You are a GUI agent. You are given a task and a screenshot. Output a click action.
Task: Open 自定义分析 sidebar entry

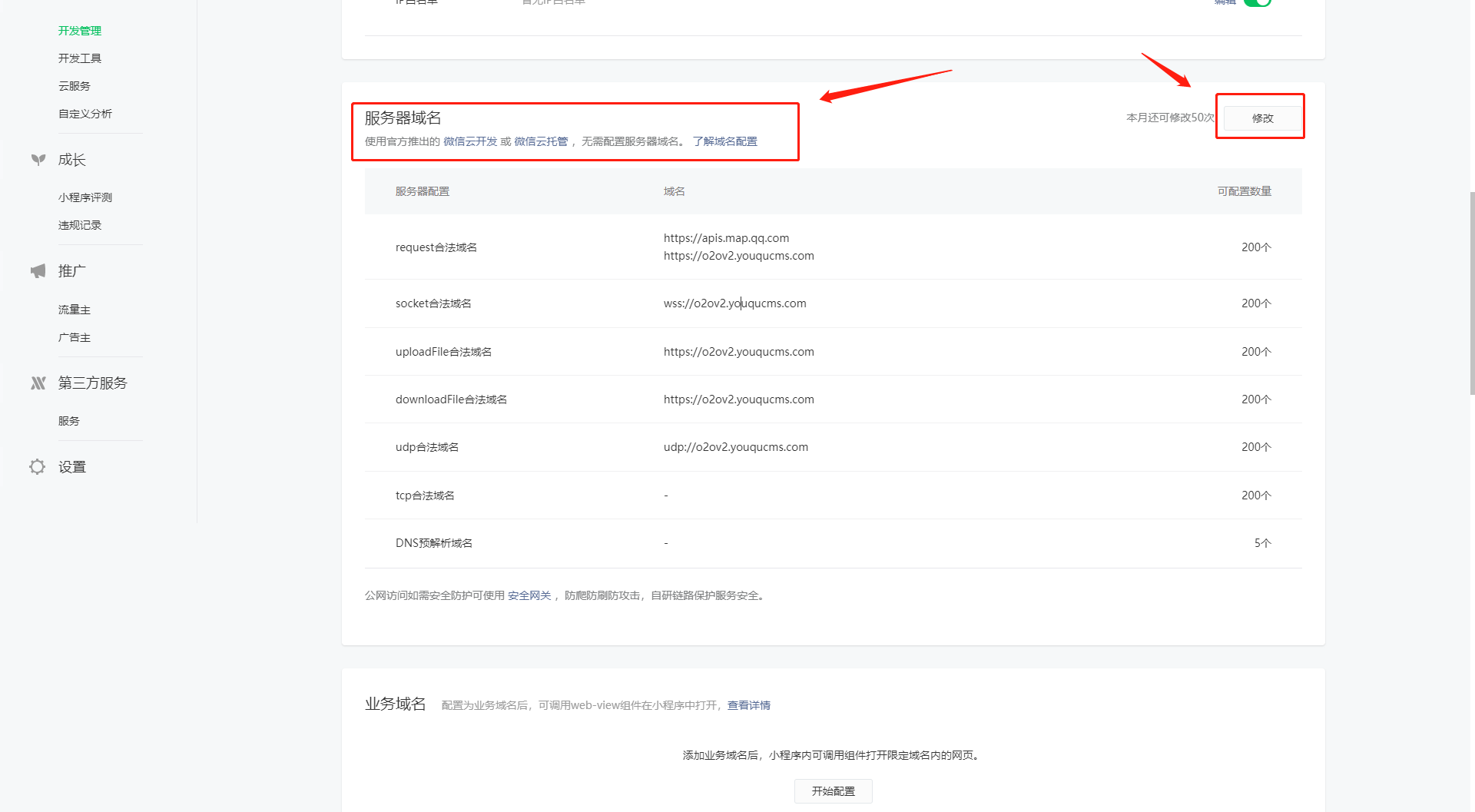pos(85,114)
